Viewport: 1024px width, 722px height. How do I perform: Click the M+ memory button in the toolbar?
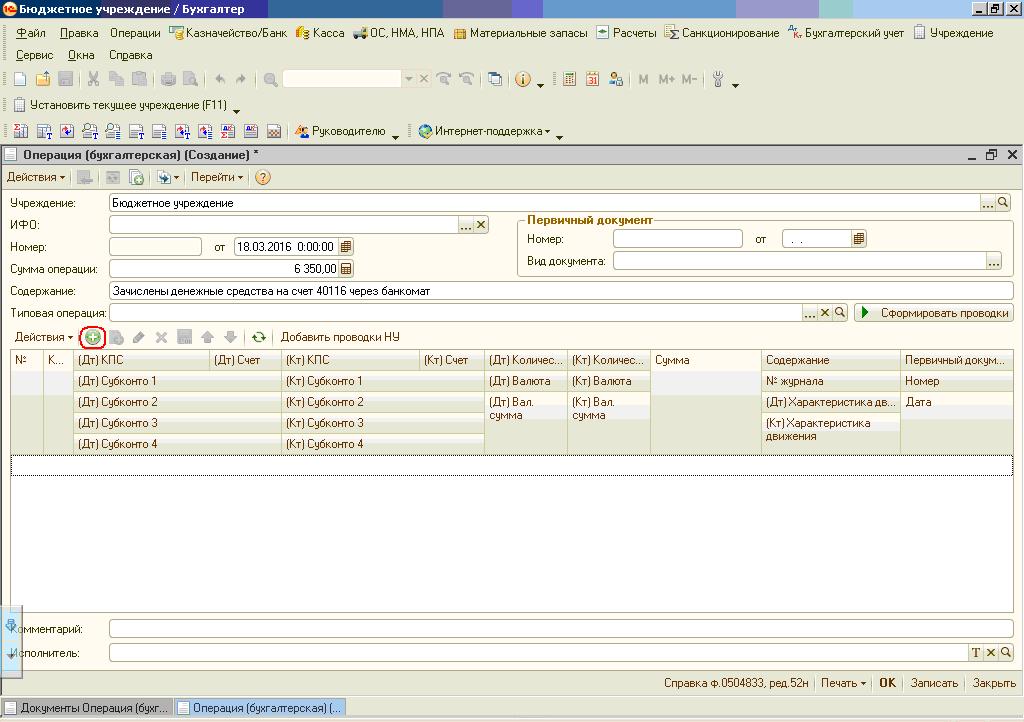pyautogui.click(x=667, y=80)
